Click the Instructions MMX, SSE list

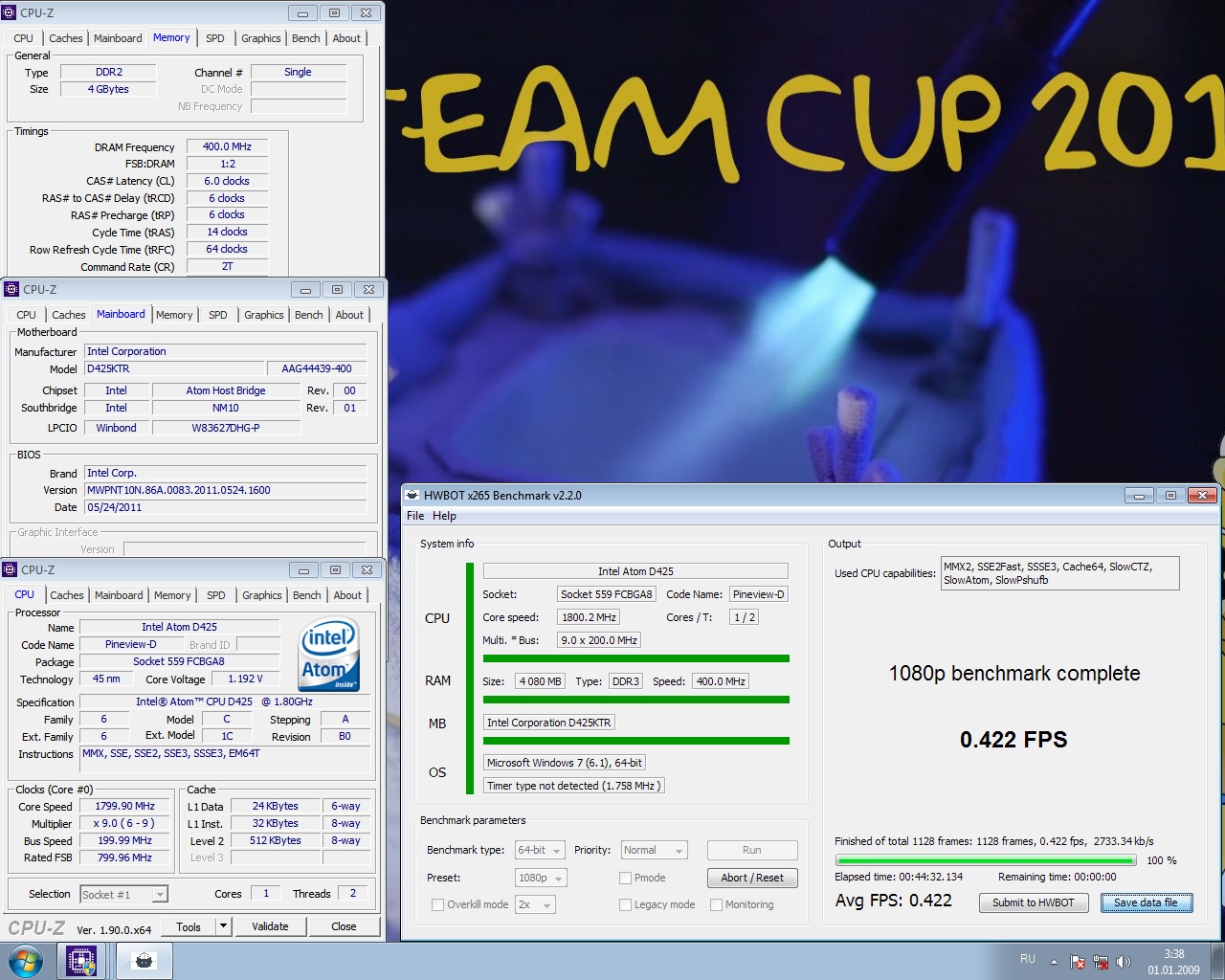(226, 758)
